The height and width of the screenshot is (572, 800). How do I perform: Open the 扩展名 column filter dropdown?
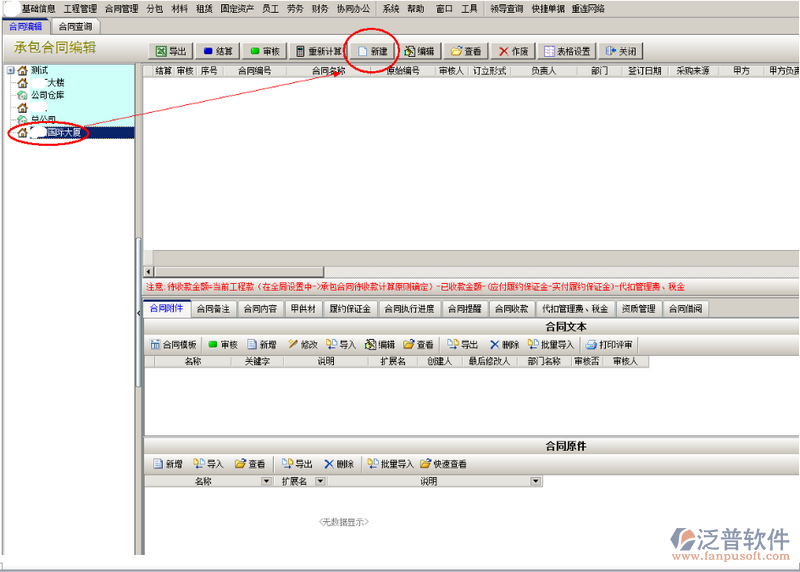pos(320,481)
